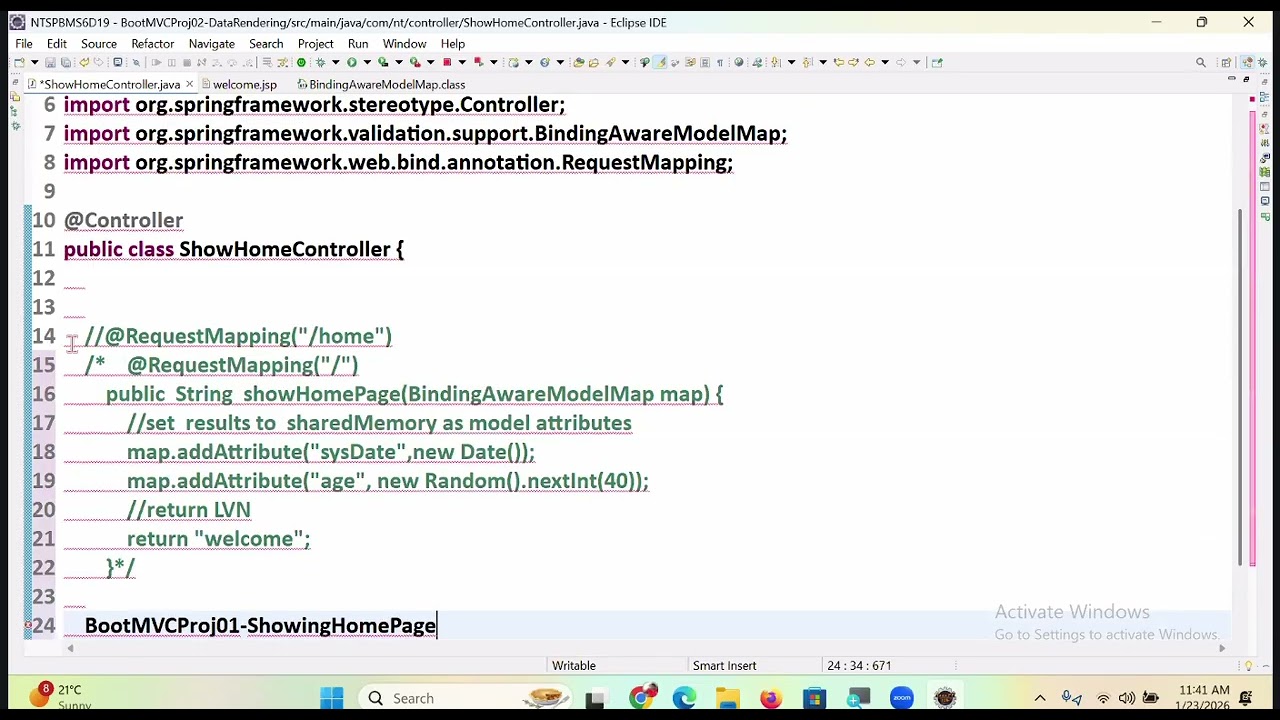The image size is (1280, 720).
Task: Switch to the Java EE perspective icon
Action: 1247,62
